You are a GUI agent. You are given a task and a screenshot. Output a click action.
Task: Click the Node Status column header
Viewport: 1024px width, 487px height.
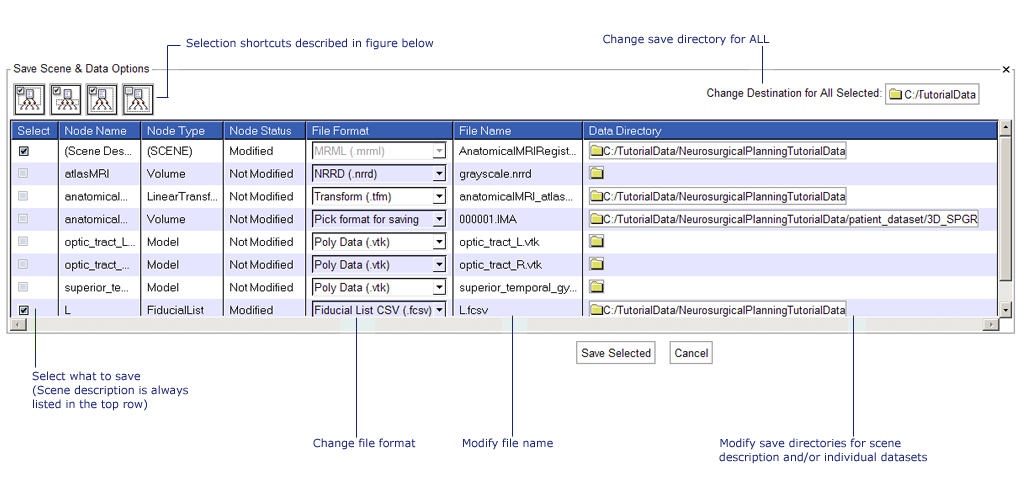coord(263,131)
